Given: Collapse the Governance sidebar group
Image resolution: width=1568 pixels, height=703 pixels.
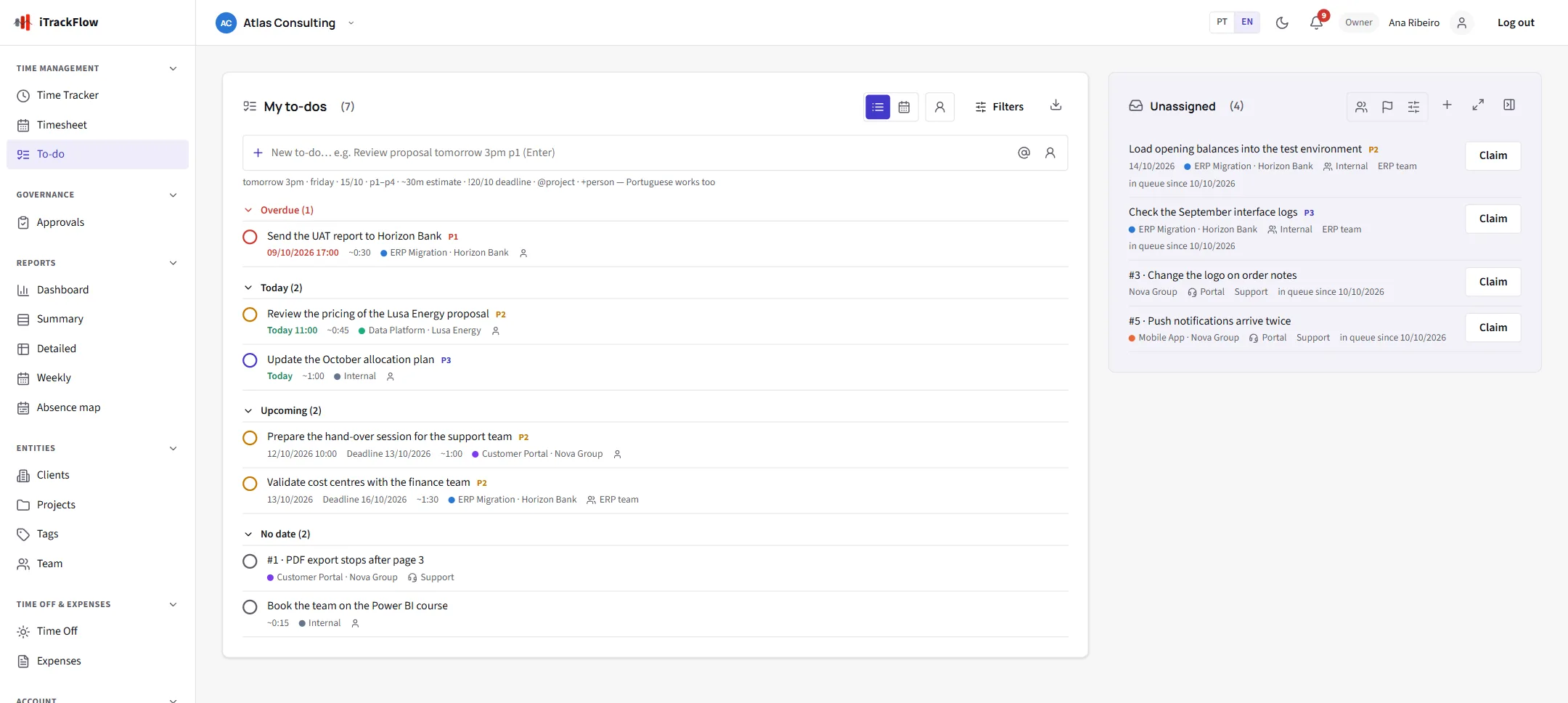Looking at the screenshot, I should [173, 195].
